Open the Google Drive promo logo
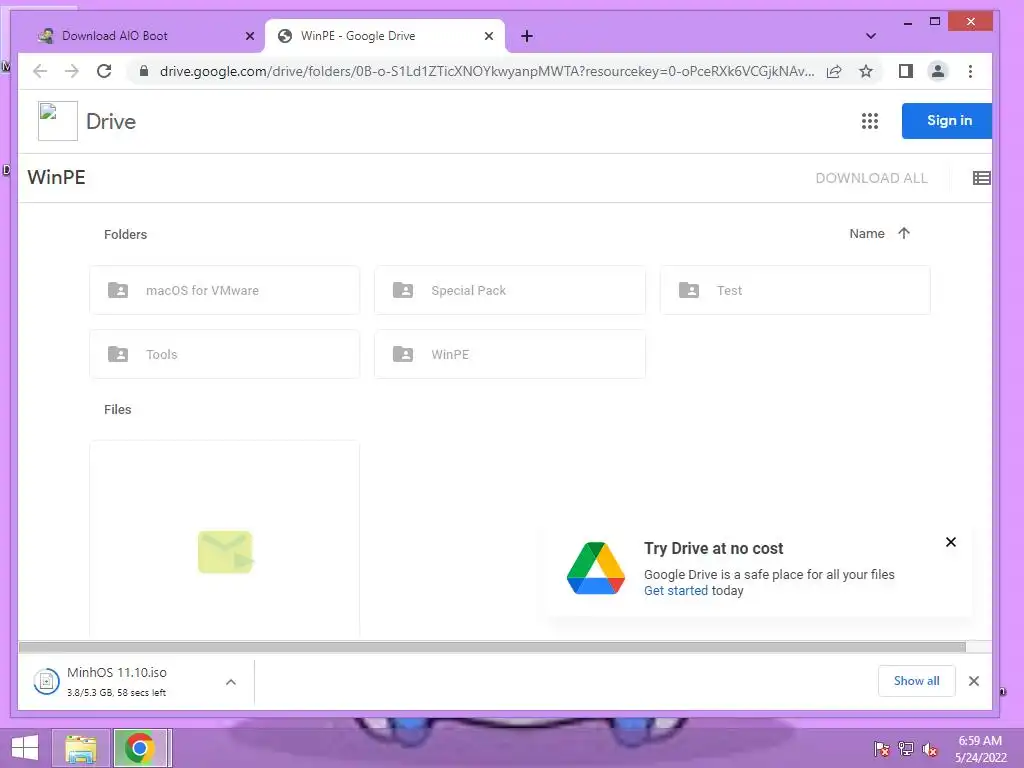This screenshot has height=768, width=1024. pyautogui.click(x=596, y=568)
